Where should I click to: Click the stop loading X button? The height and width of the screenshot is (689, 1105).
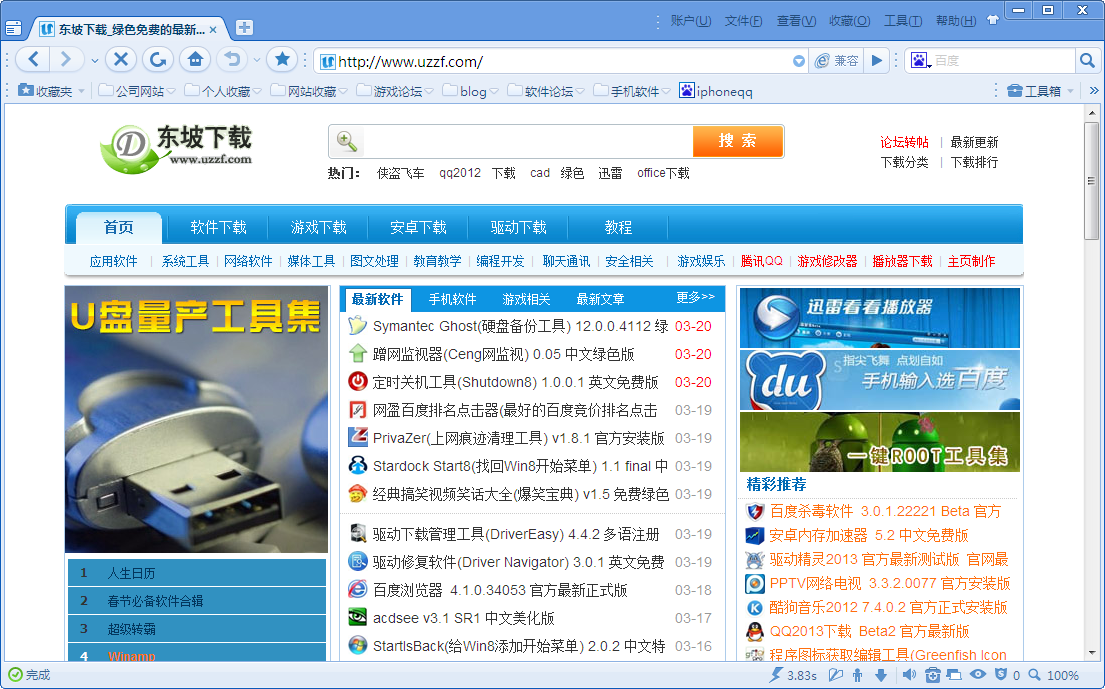coord(121,60)
